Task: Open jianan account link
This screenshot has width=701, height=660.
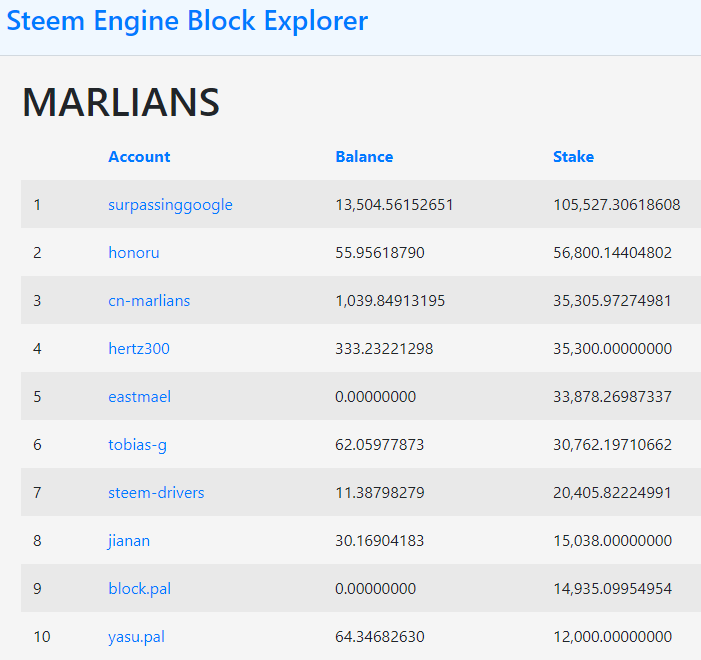Action: [129, 541]
